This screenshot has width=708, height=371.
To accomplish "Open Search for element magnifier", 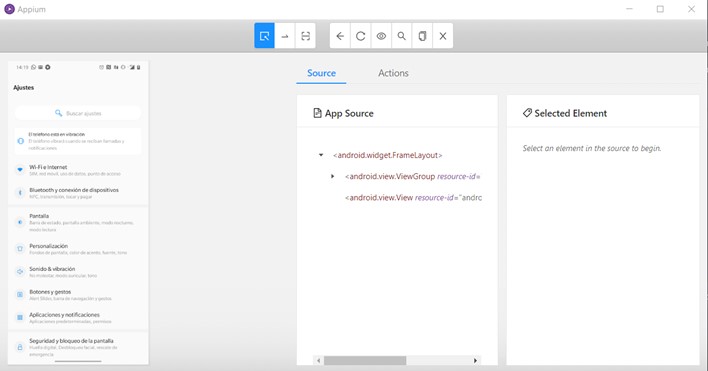I will click(401, 36).
